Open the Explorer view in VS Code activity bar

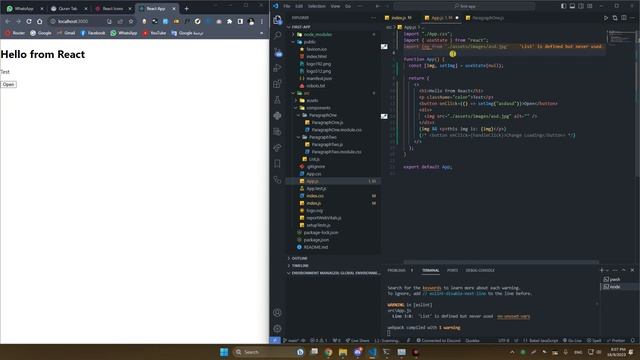(278, 20)
